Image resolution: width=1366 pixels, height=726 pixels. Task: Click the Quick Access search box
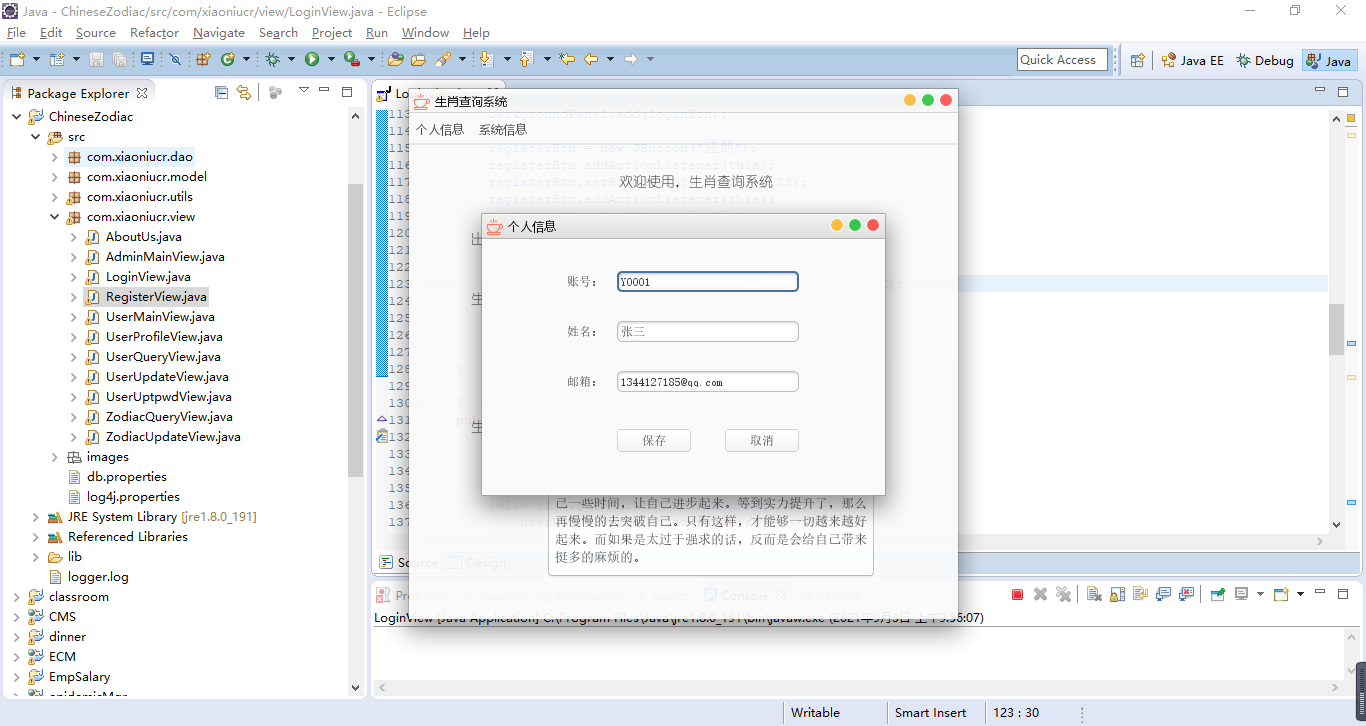[1062, 60]
